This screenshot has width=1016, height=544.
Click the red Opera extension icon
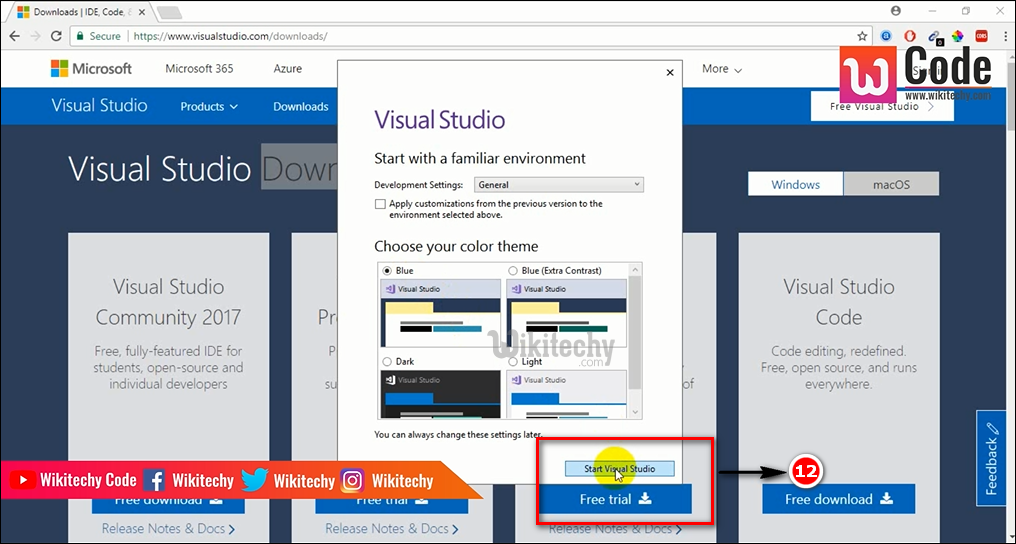point(910,36)
